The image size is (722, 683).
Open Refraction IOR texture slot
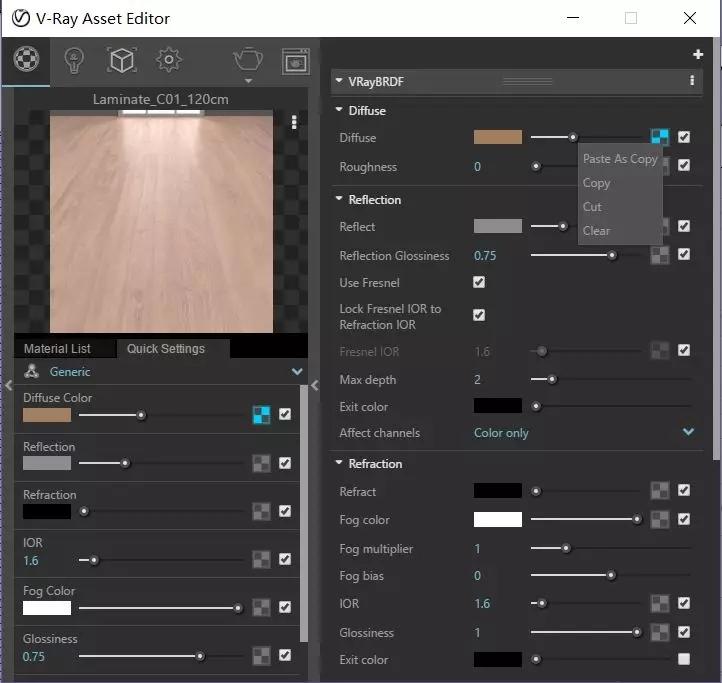tap(659, 603)
